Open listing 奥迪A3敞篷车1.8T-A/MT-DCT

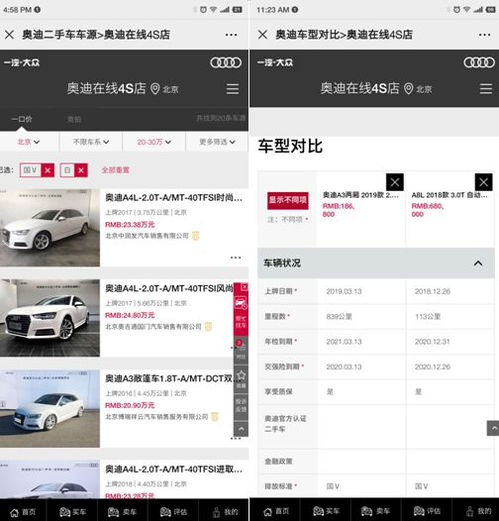169,379
